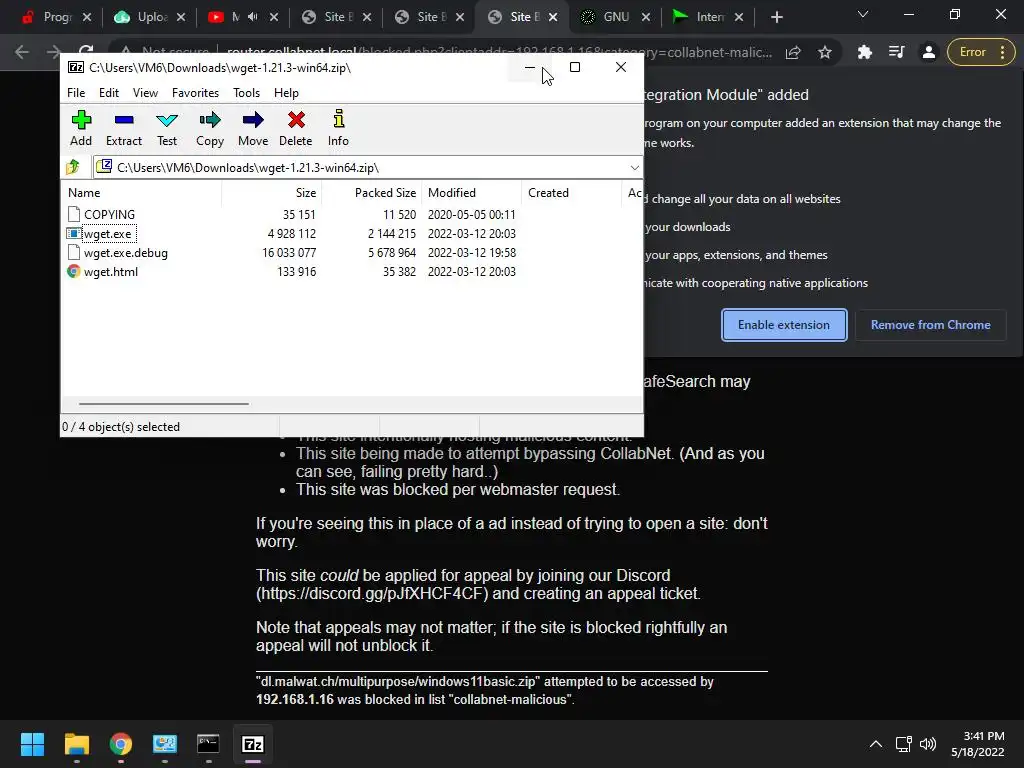
Task: Open the File menu in 7-Zip
Action: tap(76, 93)
